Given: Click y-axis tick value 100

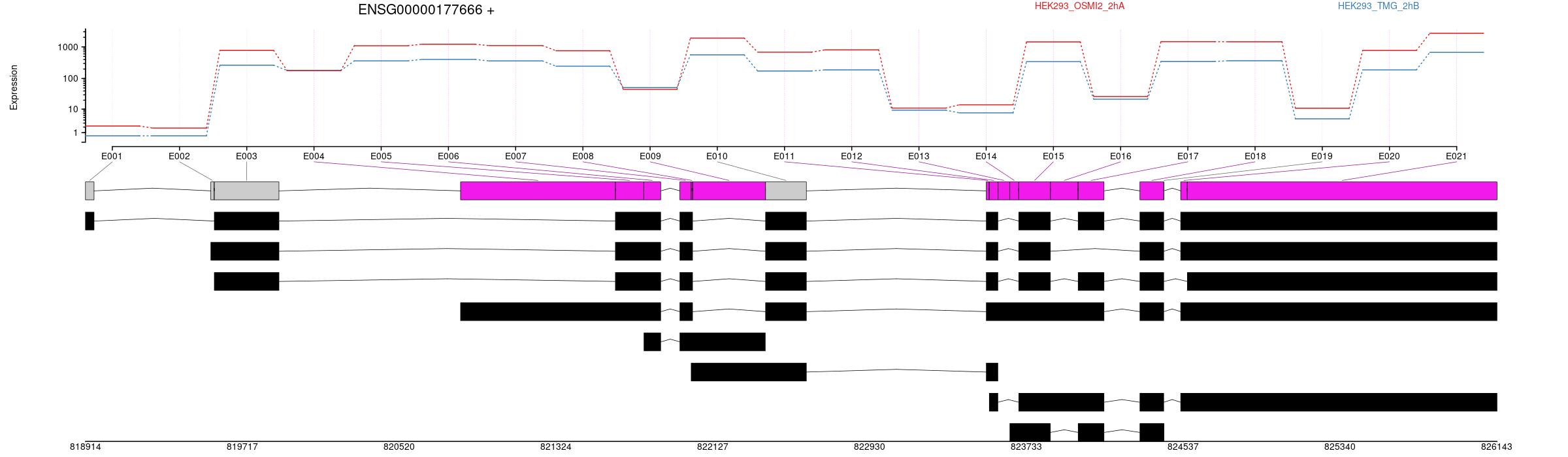Looking at the screenshot, I should pyautogui.click(x=70, y=78).
